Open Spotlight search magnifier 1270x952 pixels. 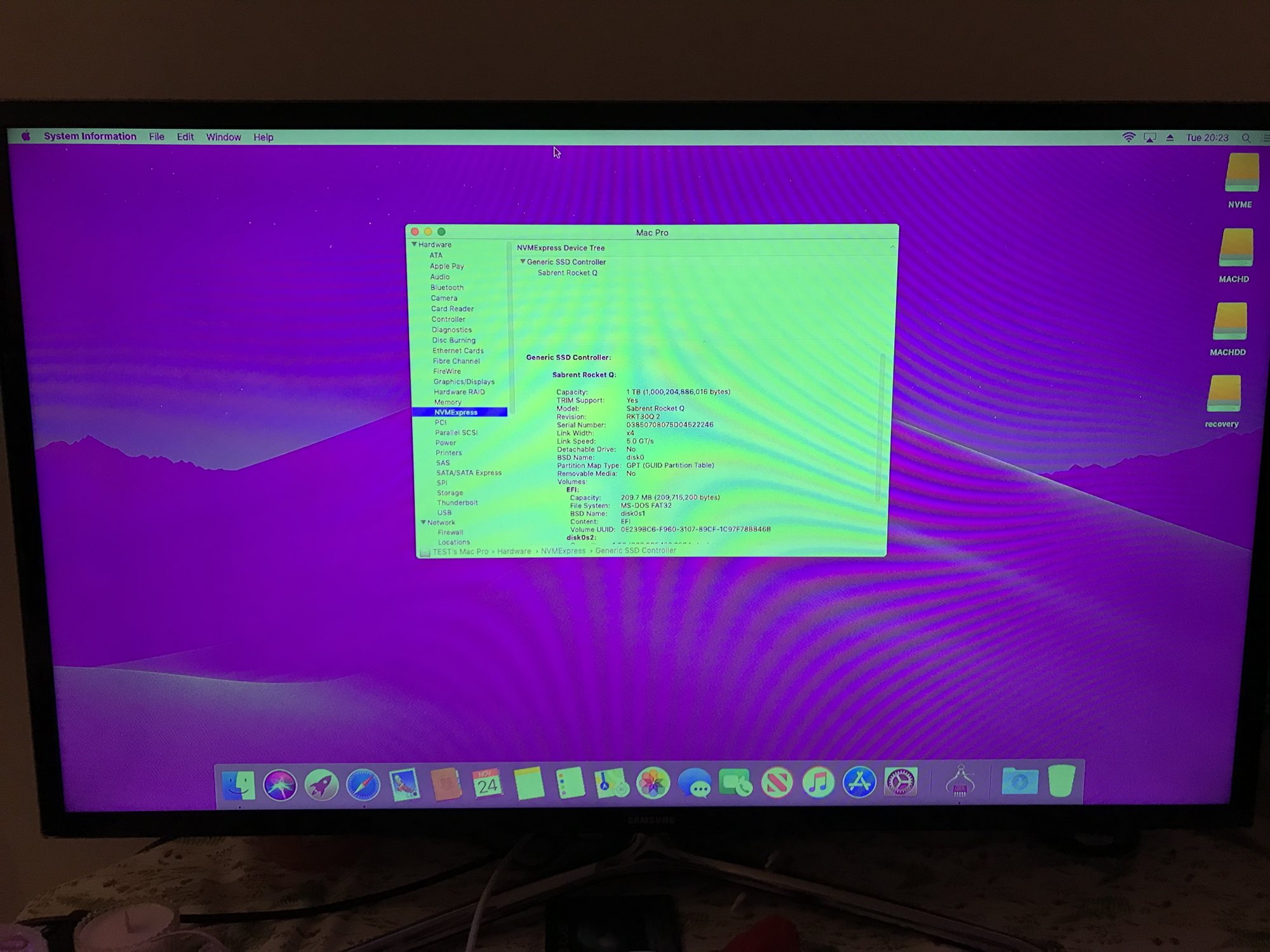(x=1246, y=138)
